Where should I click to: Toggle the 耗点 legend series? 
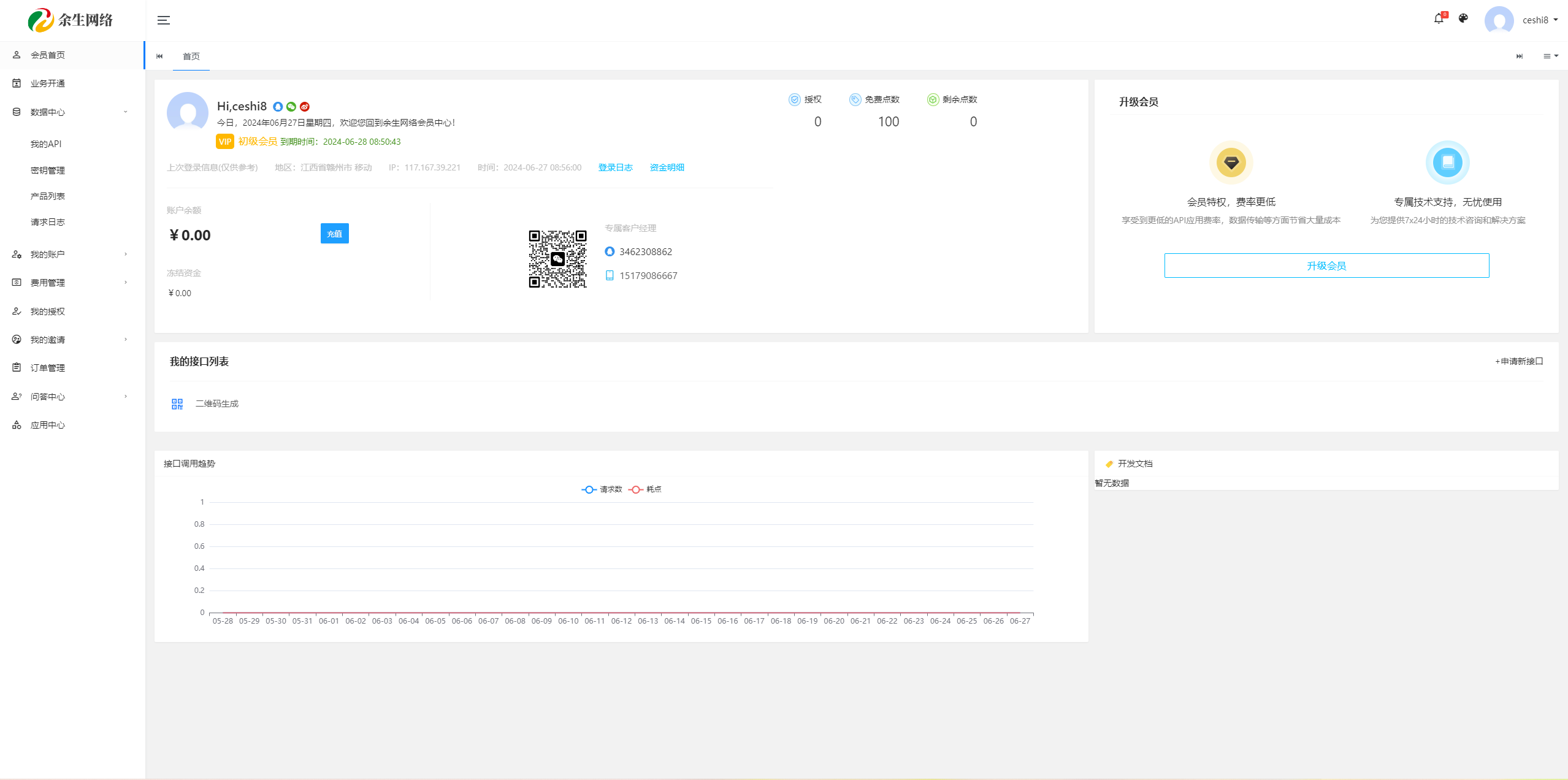645,489
